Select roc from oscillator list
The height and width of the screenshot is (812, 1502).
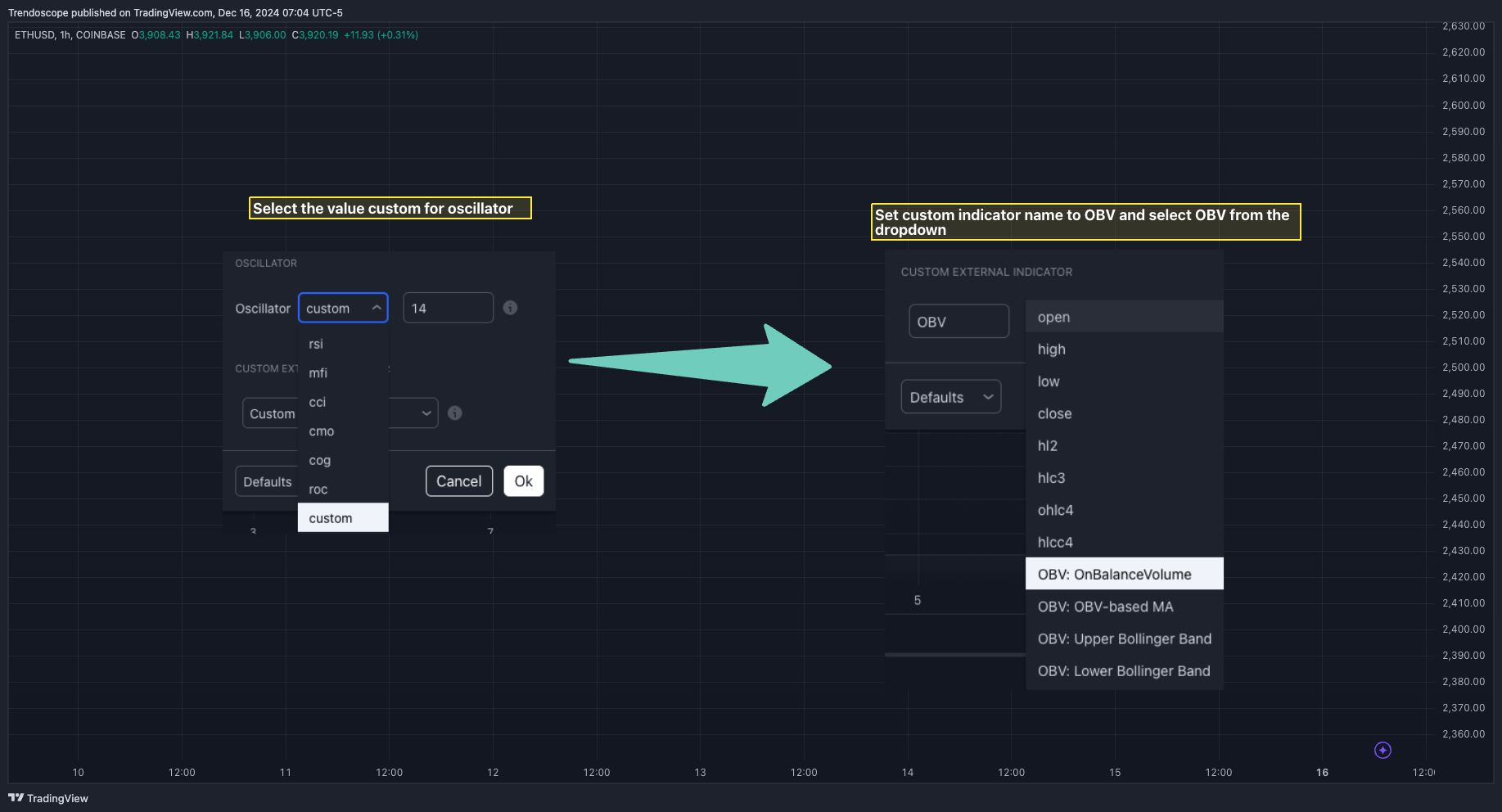pos(343,489)
